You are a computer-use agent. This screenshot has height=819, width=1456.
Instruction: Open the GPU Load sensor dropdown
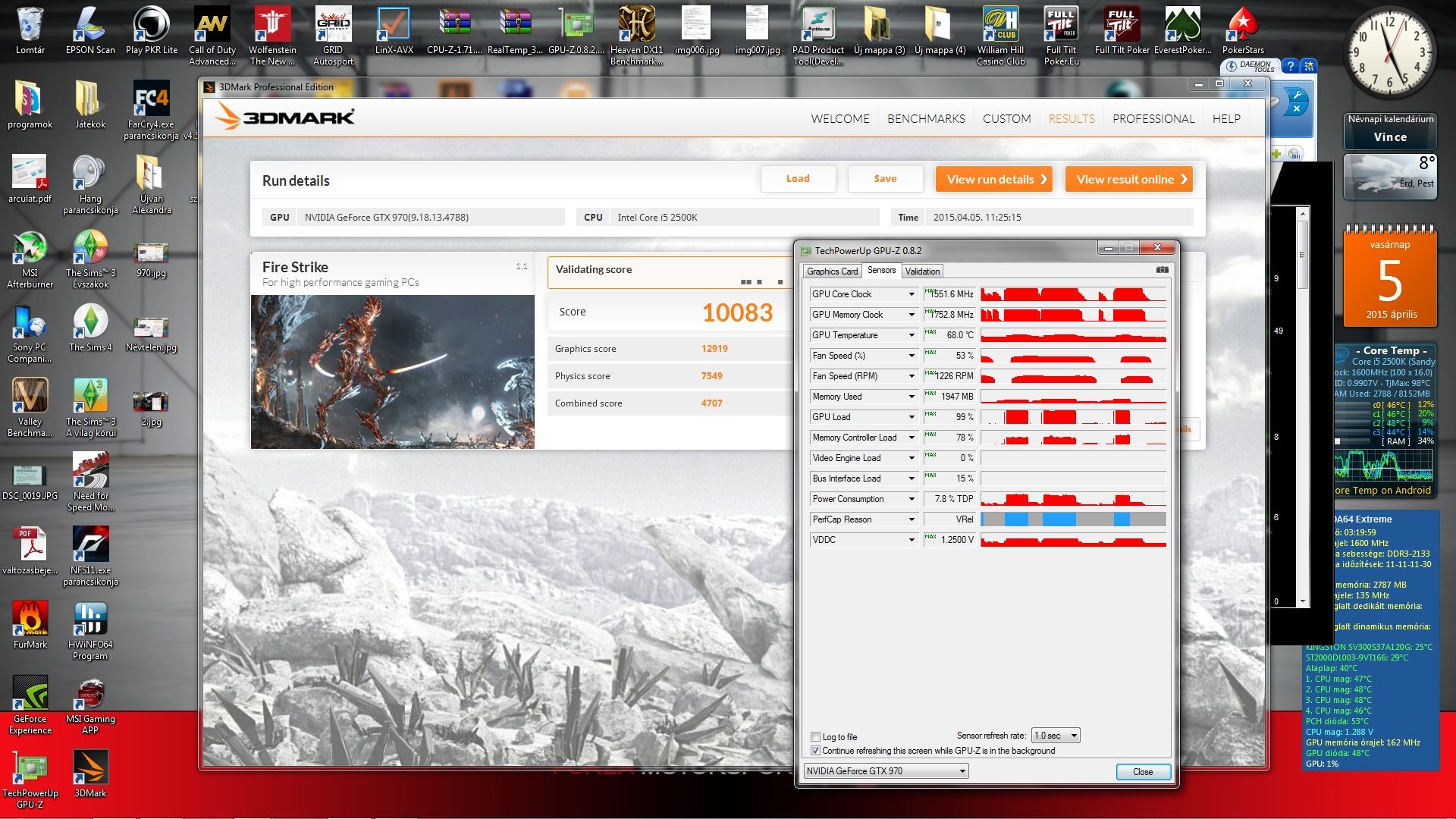click(912, 417)
